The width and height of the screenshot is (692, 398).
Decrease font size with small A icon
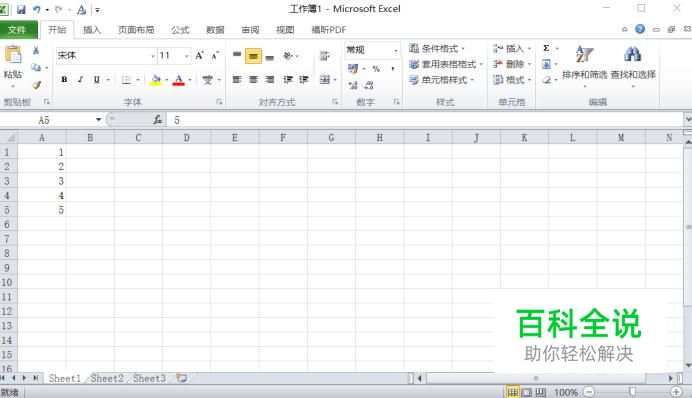[x=215, y=56]
